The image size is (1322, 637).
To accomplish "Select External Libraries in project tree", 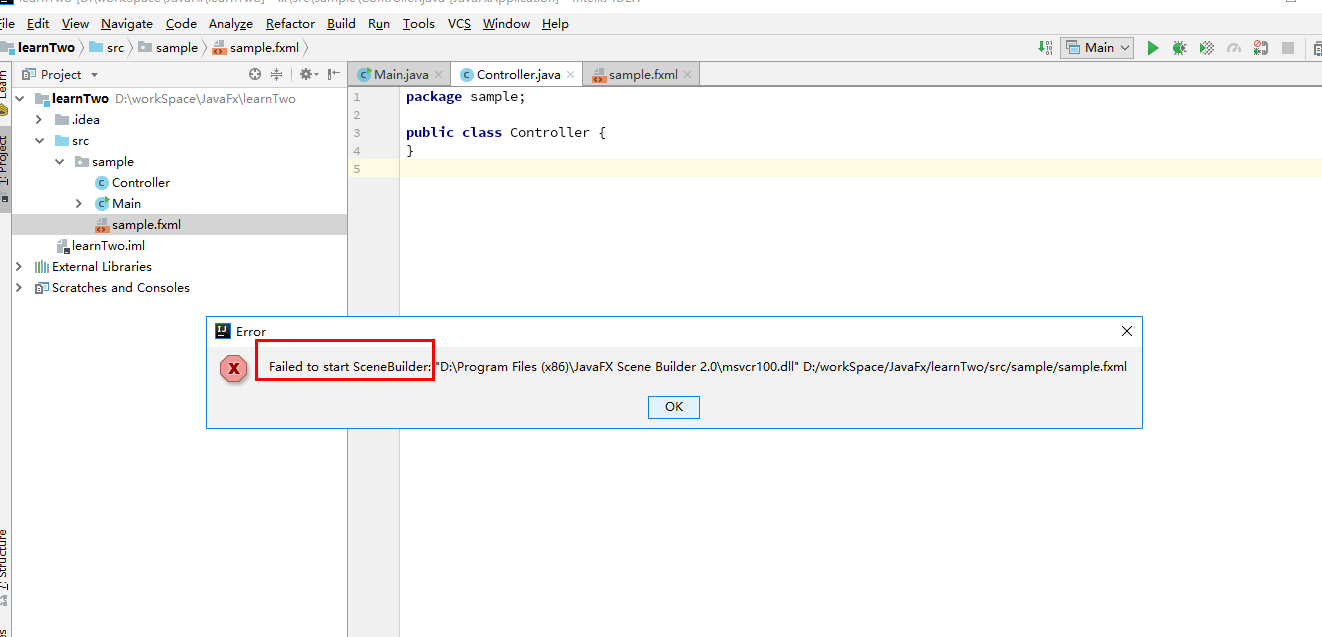I will pyautogui.click(x=93, y=267).
